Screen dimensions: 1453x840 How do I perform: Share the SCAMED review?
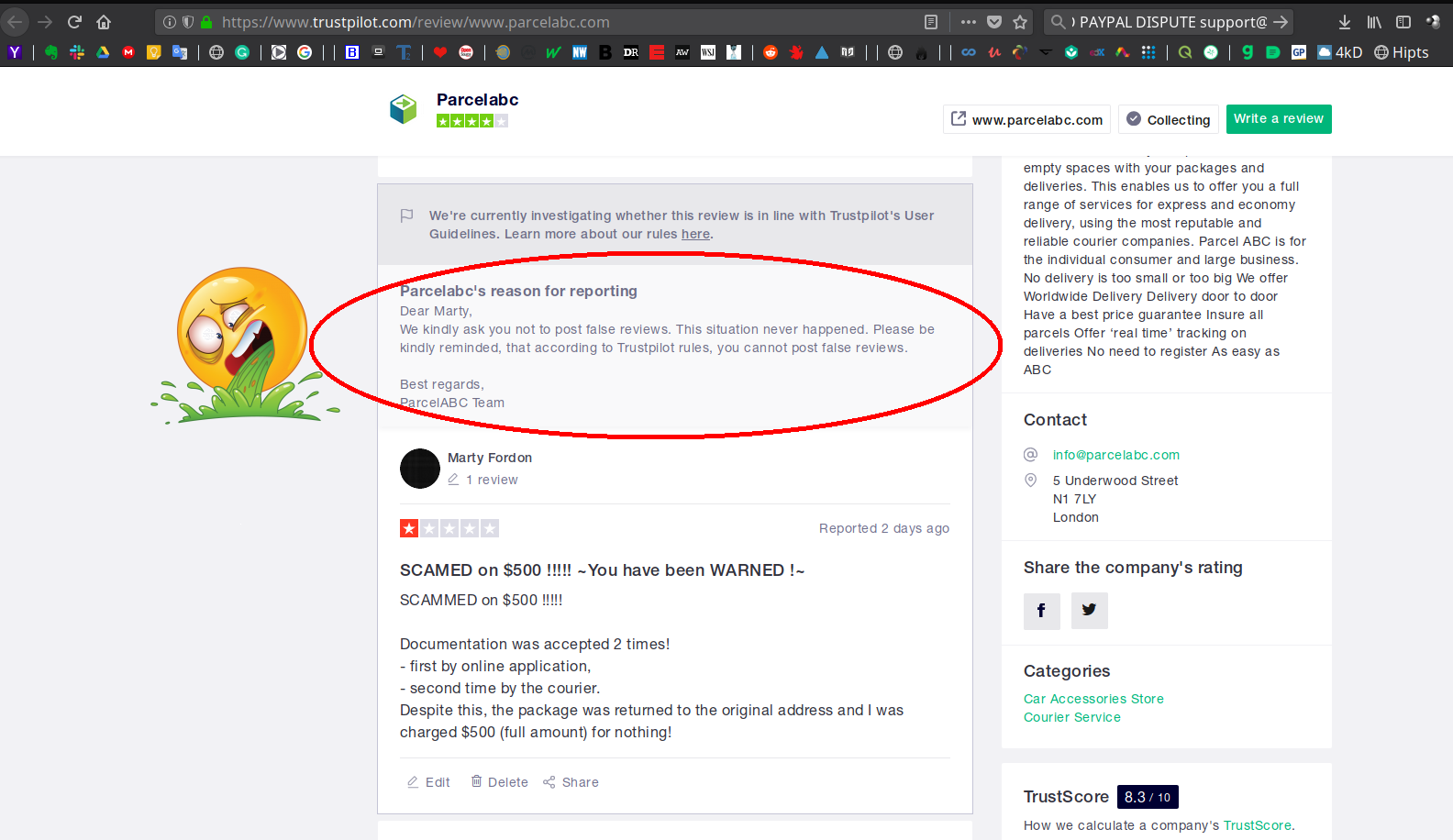pos(571,782)
